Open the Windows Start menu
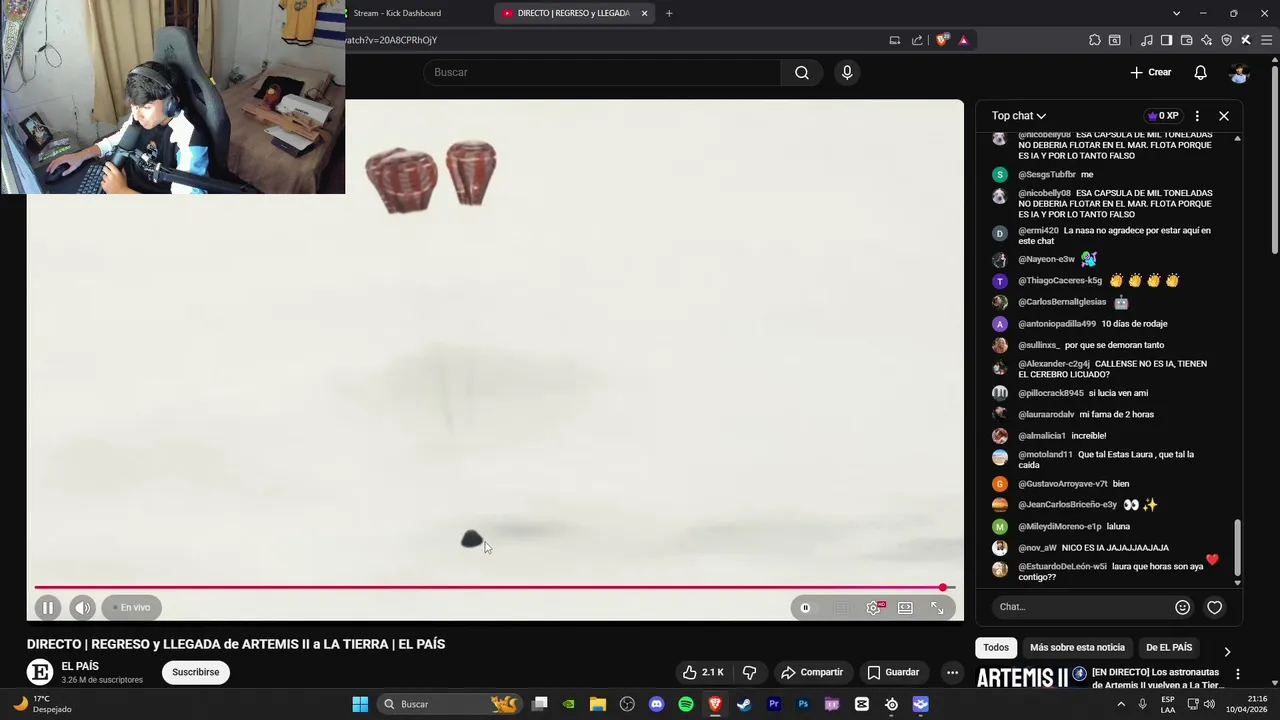Image resolution: width=1280 pixels, height=720 pixels. point(360,704)
